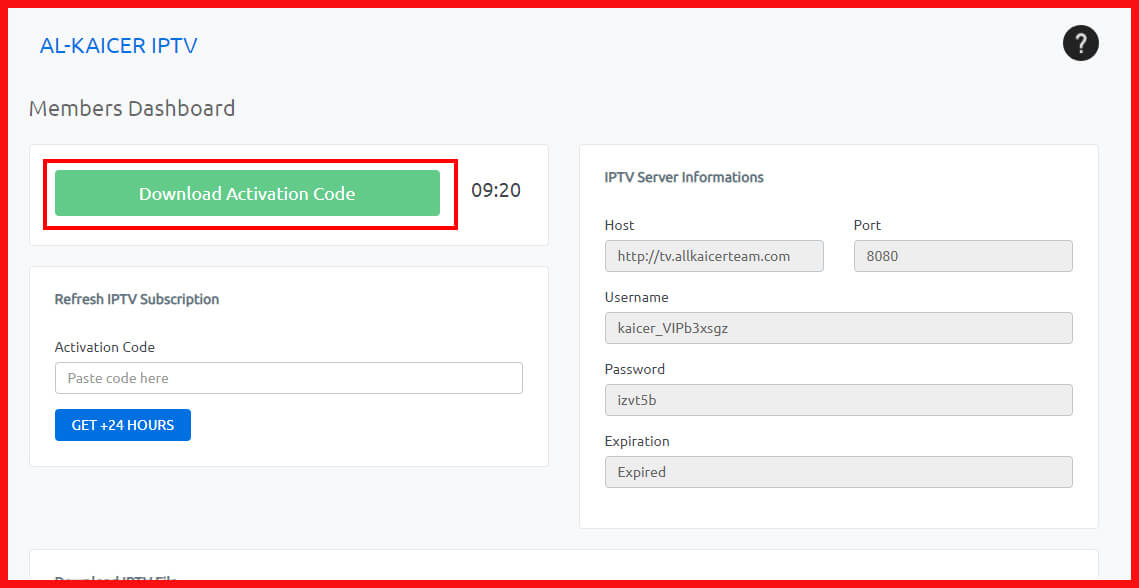
Task: Click the AL-KAICER IPTV brand link
Action: (x=118, y=46)
